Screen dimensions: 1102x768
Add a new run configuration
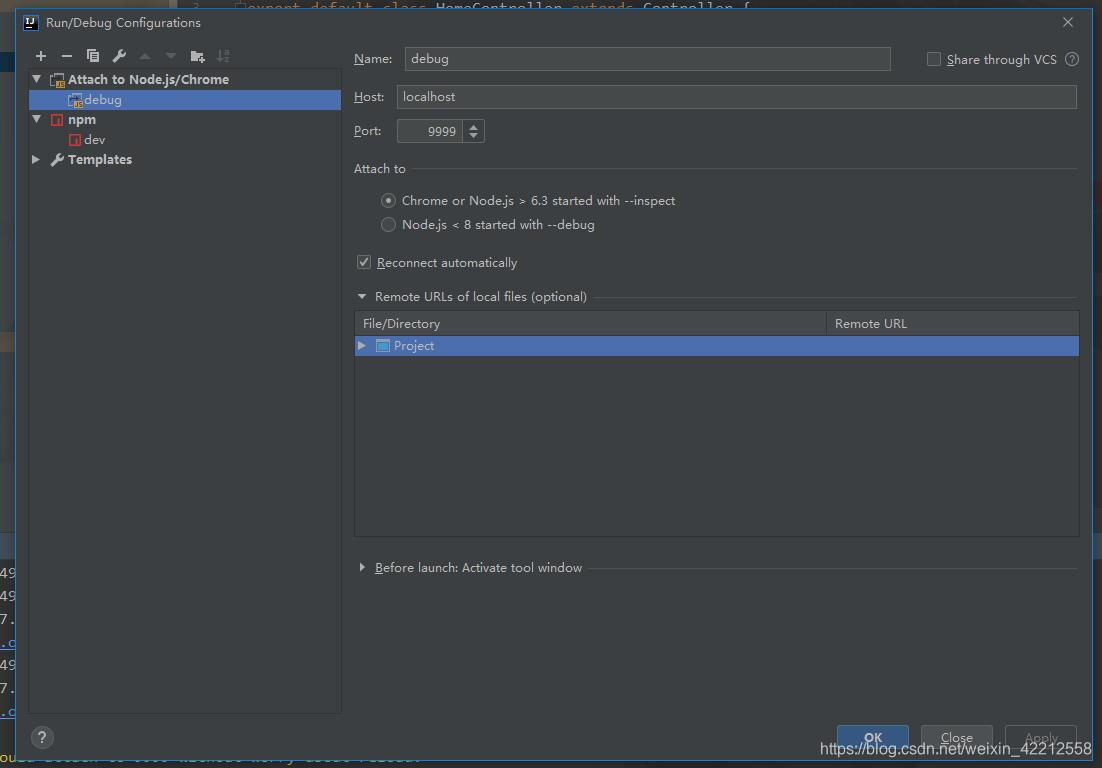tap(41, 56)
